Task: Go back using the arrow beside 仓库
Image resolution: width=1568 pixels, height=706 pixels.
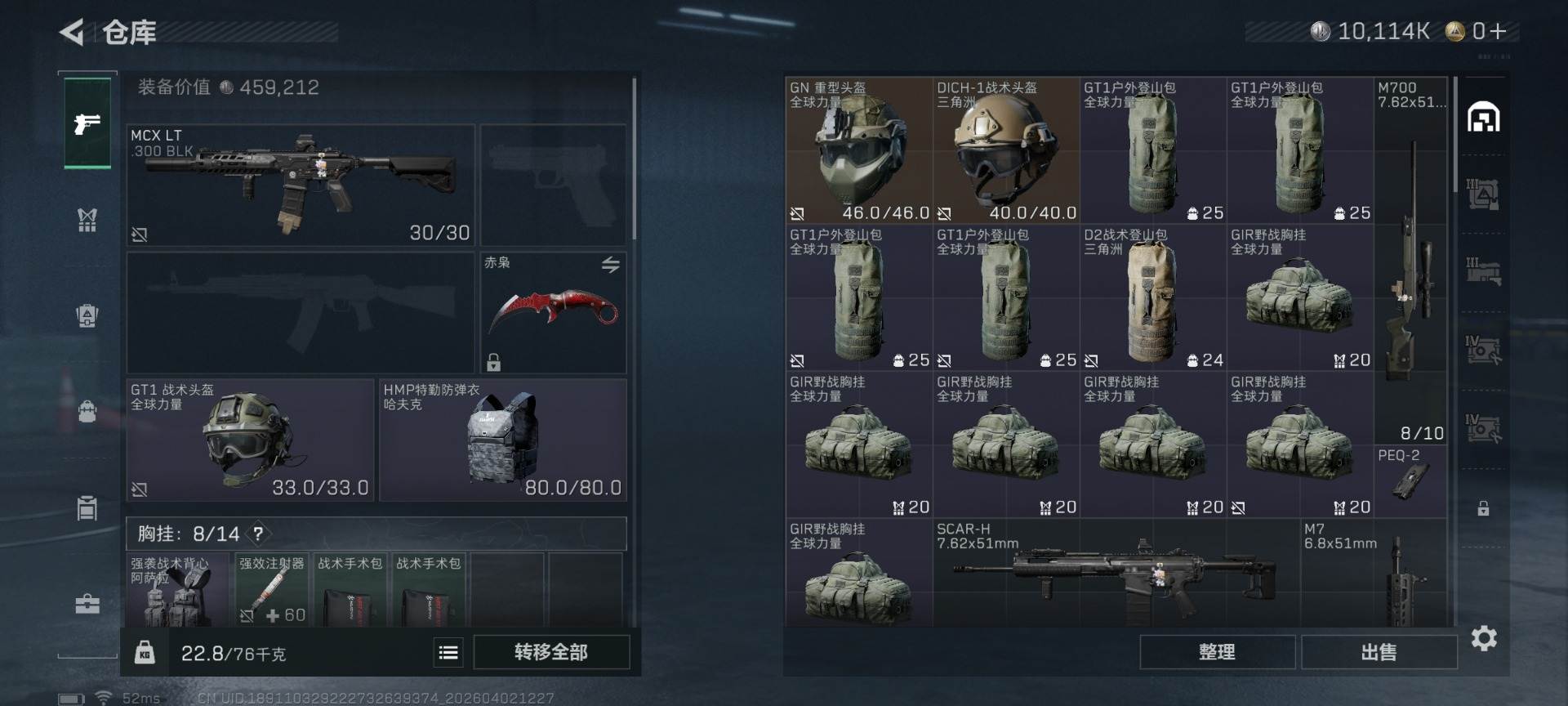Action: [x=72, y=33]
